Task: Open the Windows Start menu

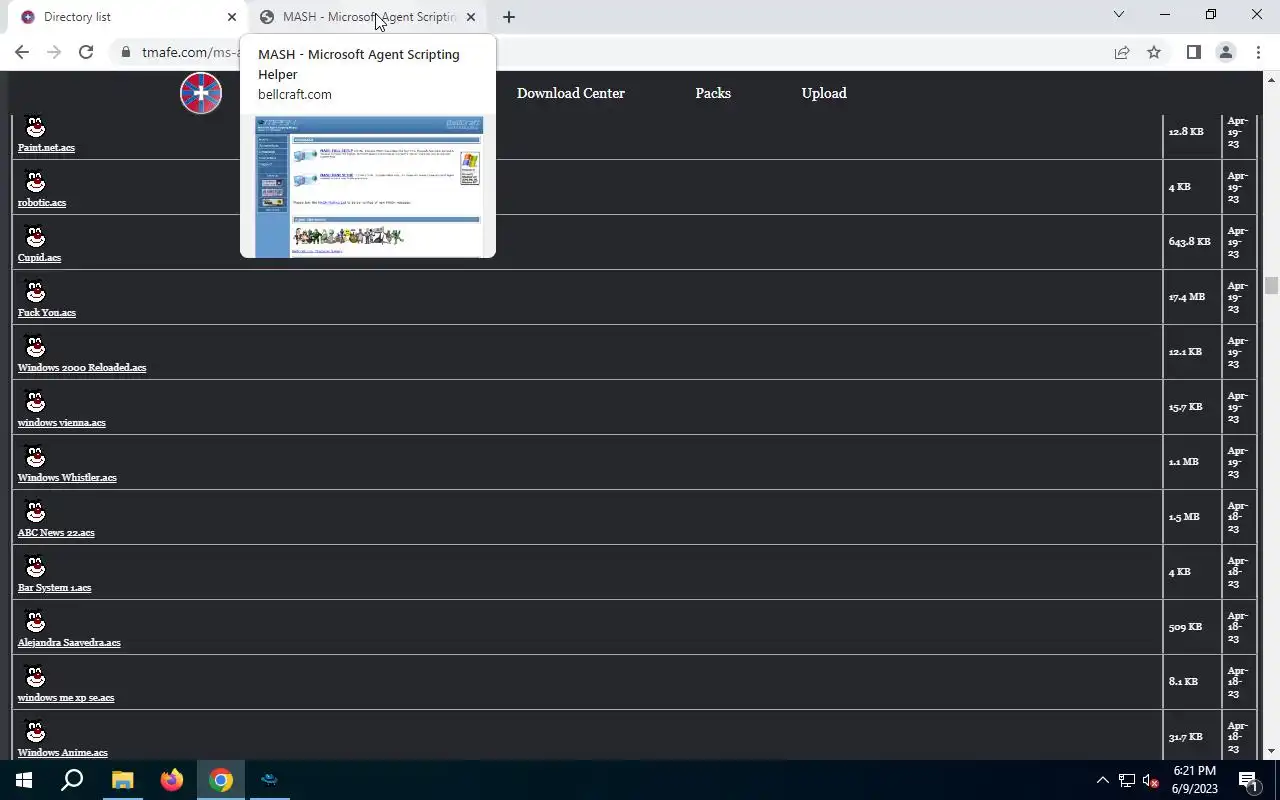Action: coord(24,780)
